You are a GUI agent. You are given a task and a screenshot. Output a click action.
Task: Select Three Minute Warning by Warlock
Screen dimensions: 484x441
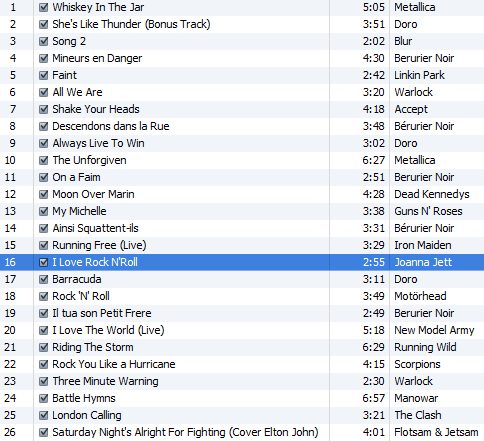tap(242, 381)
